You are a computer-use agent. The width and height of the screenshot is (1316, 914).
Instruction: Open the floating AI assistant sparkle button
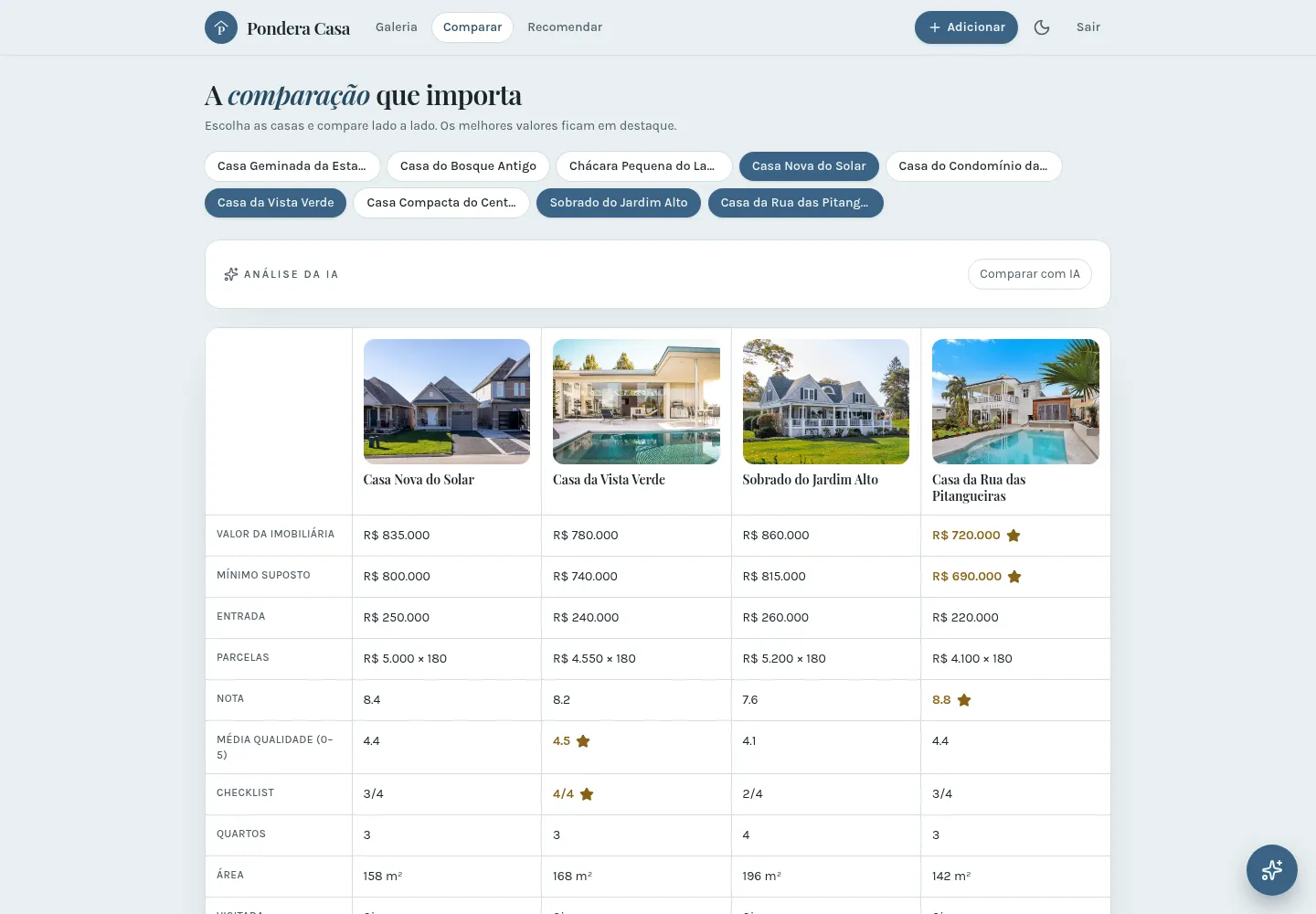(1272, 870)
